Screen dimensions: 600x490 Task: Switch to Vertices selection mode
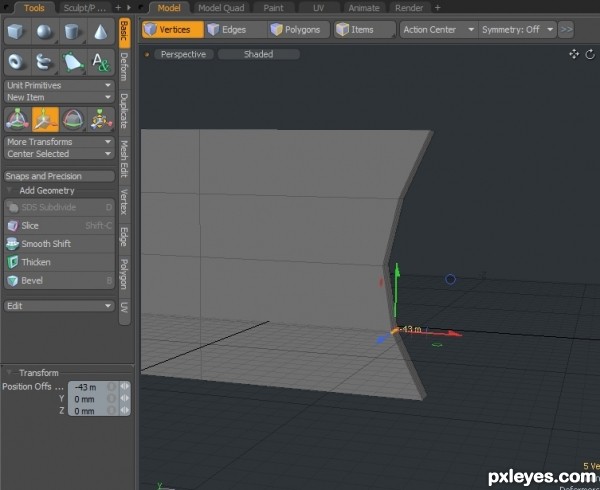173,29
